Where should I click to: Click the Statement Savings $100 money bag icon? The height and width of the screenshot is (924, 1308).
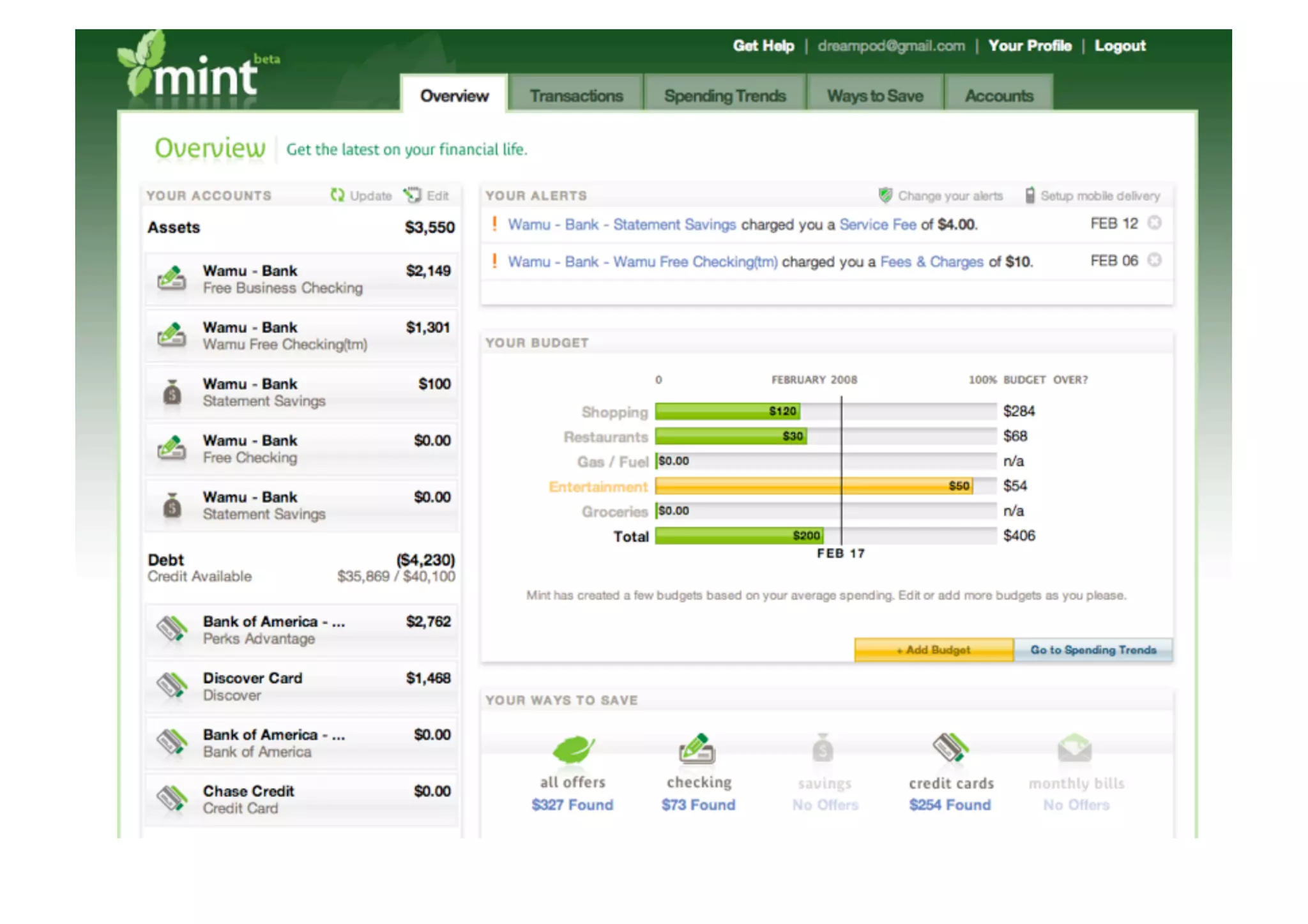(172, 392)
